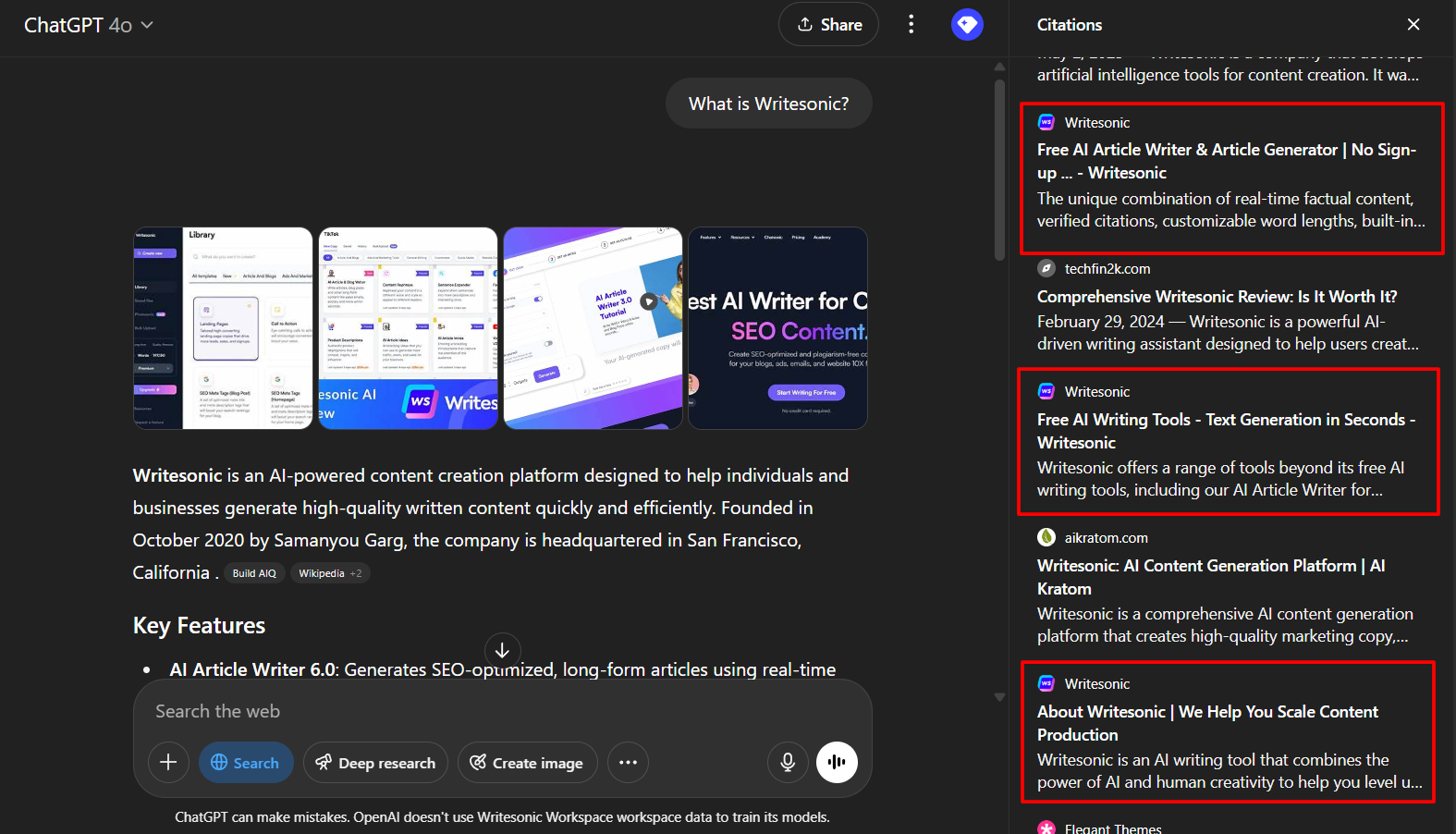
Task: Open the 'AI Writer for SEO Content' thumbnail
Action: [x=778, y=328]
